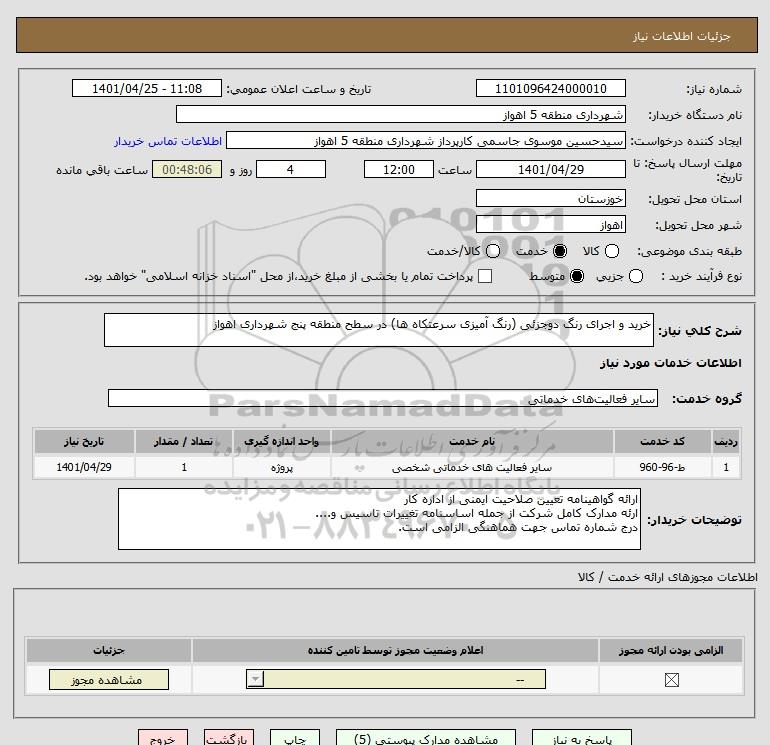
Task: Click the ردیف column header
Action: (x=726, y=441)
